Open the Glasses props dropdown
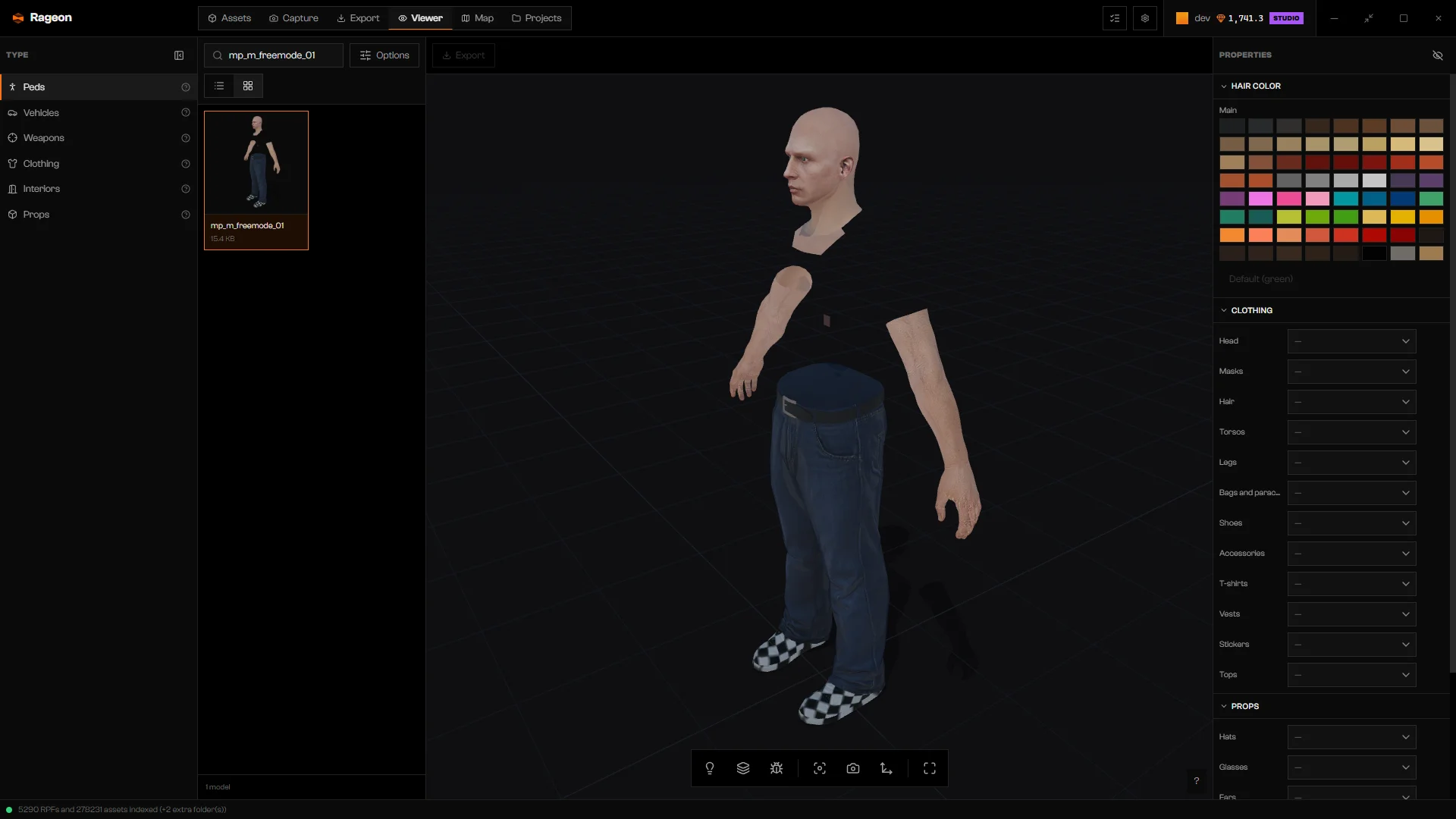Viewport: 1456px width, 819px height. click(1351, 767)
